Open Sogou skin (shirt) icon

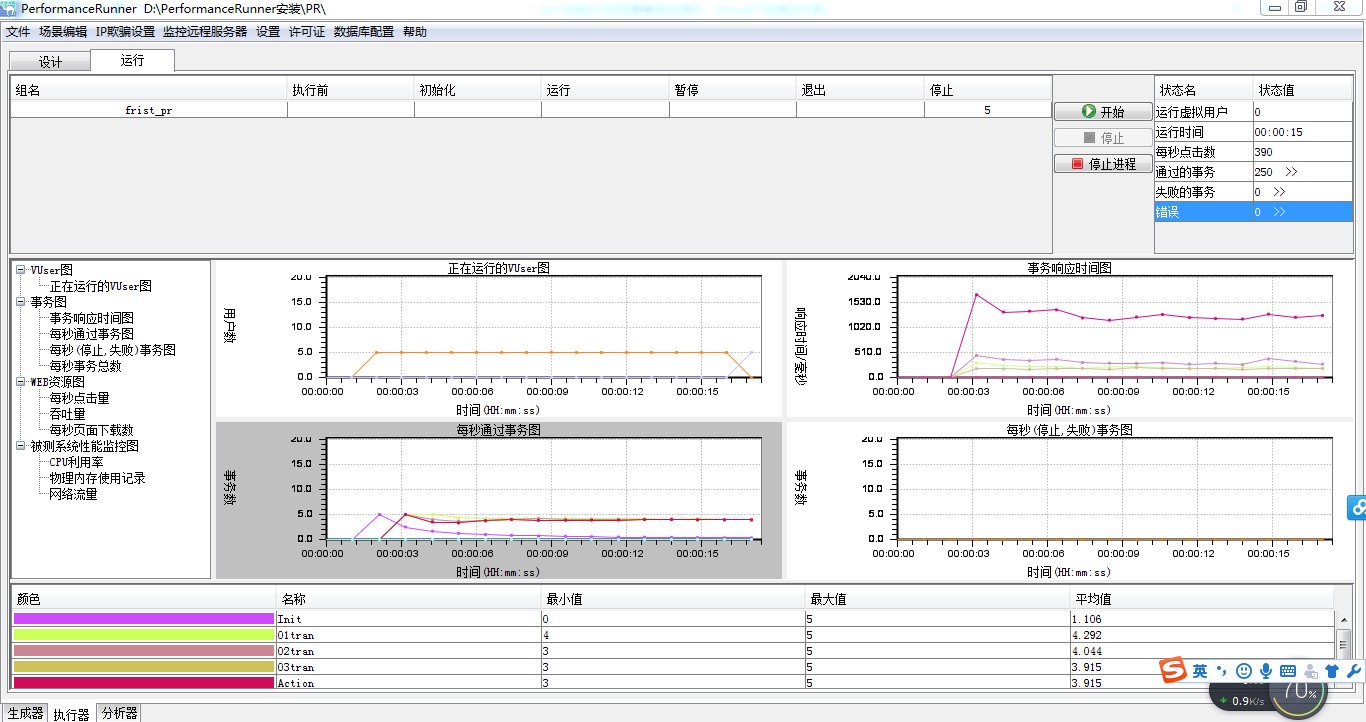(x=1332, y=671)
